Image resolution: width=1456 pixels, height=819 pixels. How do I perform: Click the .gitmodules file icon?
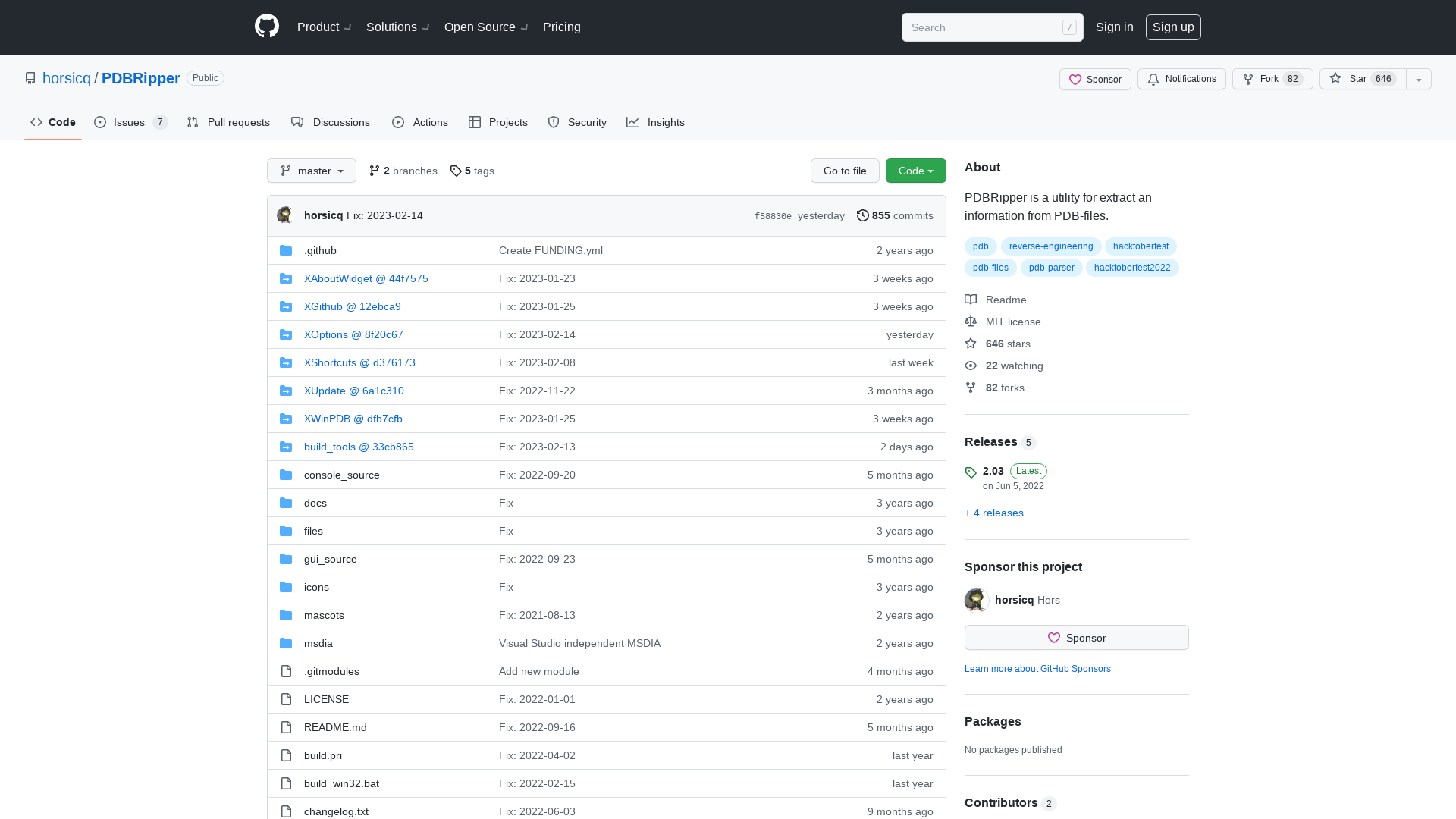[x=286, y=671]
